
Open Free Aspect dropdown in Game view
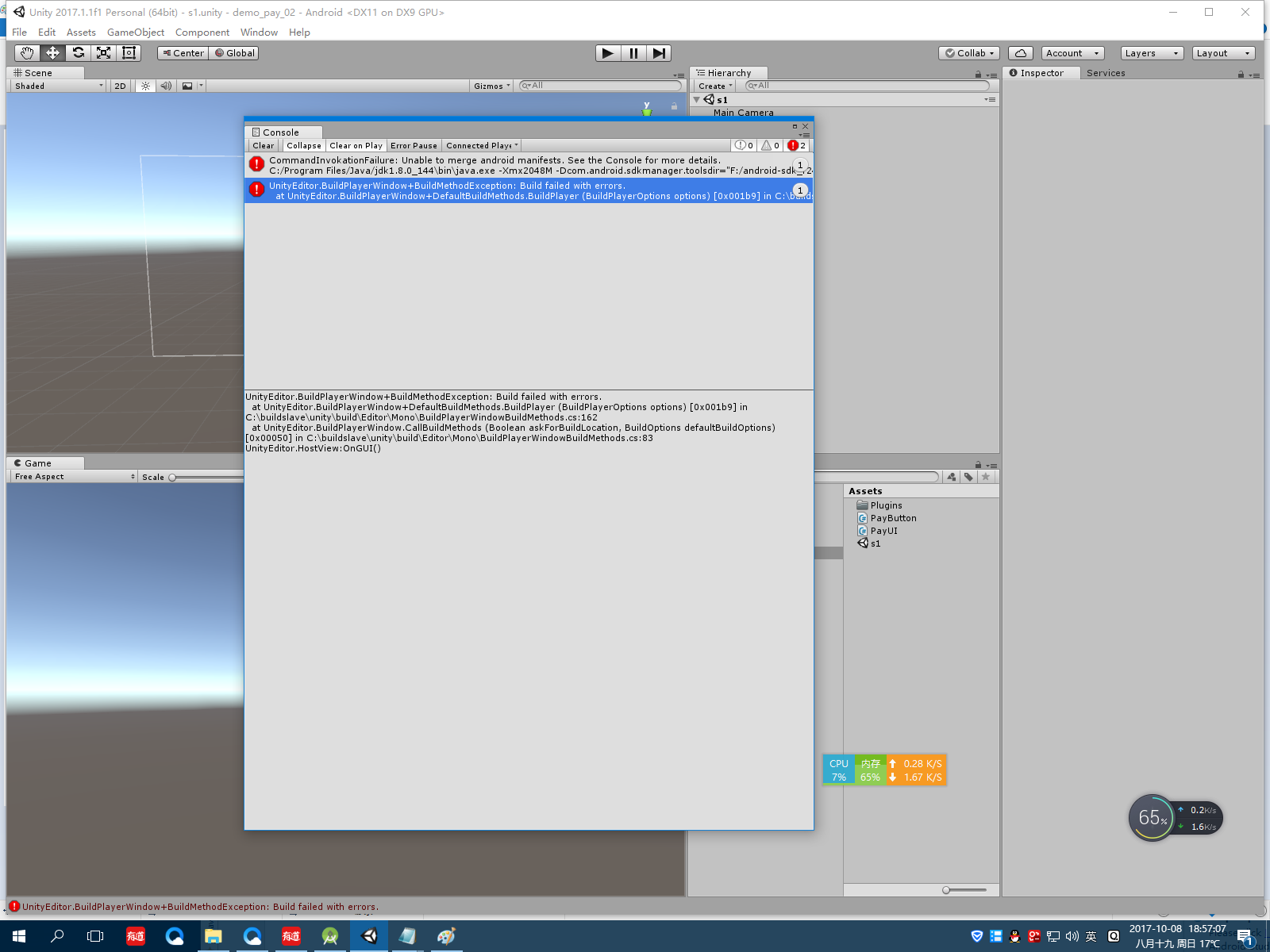pos(74,477)
